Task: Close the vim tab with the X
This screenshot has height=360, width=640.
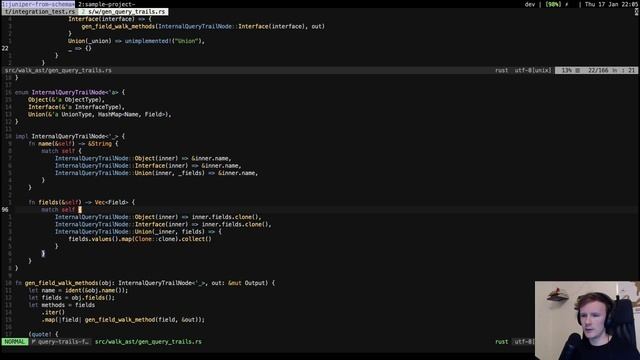Action: click(637, 12)
